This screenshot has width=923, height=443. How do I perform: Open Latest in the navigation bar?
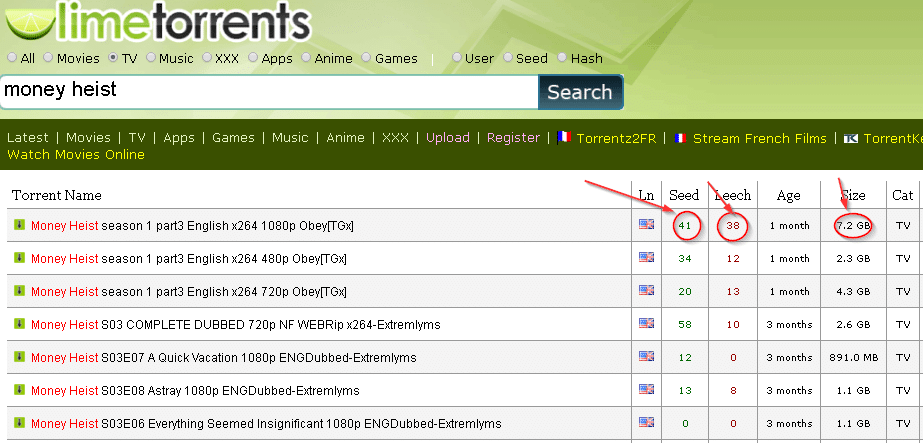coord(28,138)
